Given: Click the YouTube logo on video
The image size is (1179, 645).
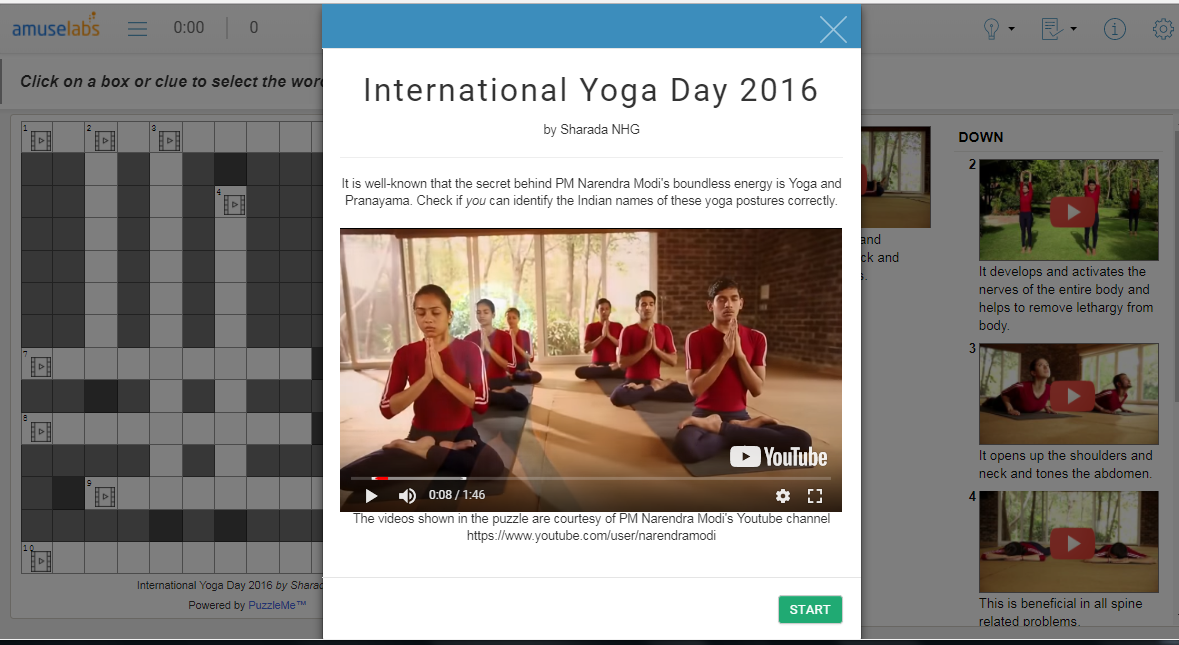Looking at the screenshot, I should point(779,457).
